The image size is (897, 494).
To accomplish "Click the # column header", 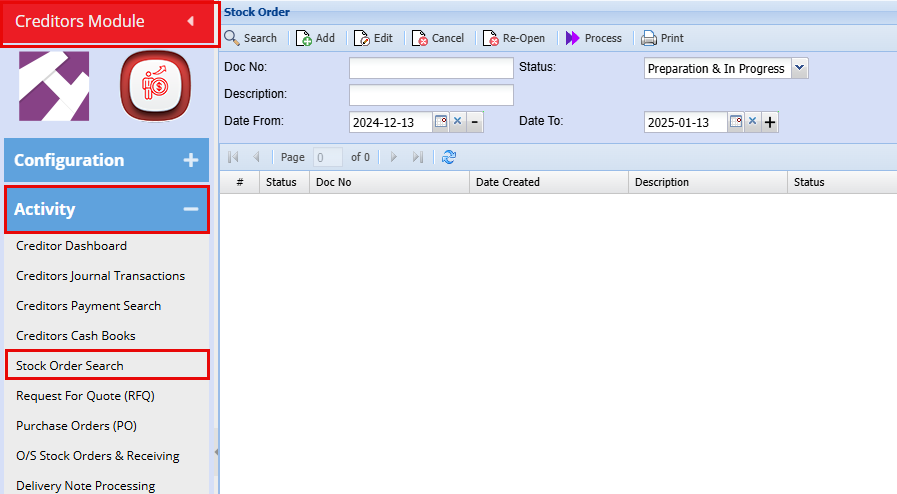I will [240, 182].
